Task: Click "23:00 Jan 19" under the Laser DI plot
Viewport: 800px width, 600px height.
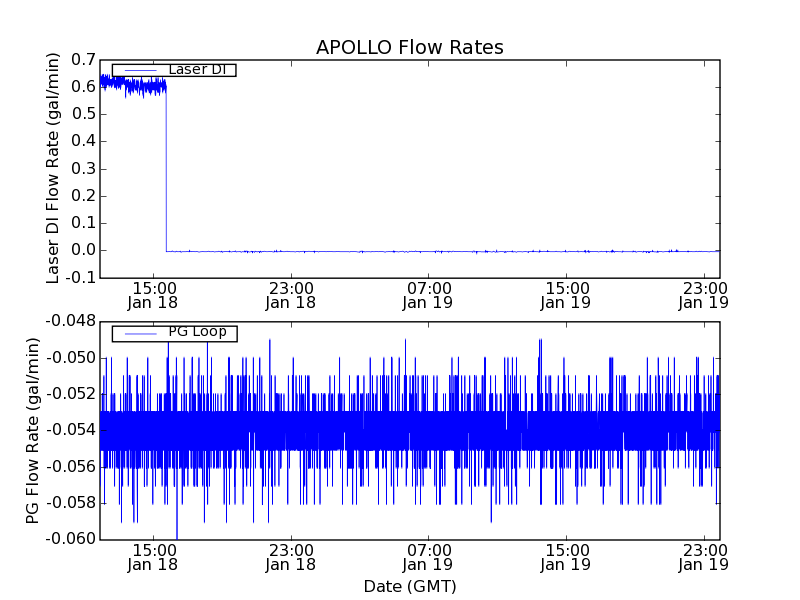Action: tap(704, 296)
